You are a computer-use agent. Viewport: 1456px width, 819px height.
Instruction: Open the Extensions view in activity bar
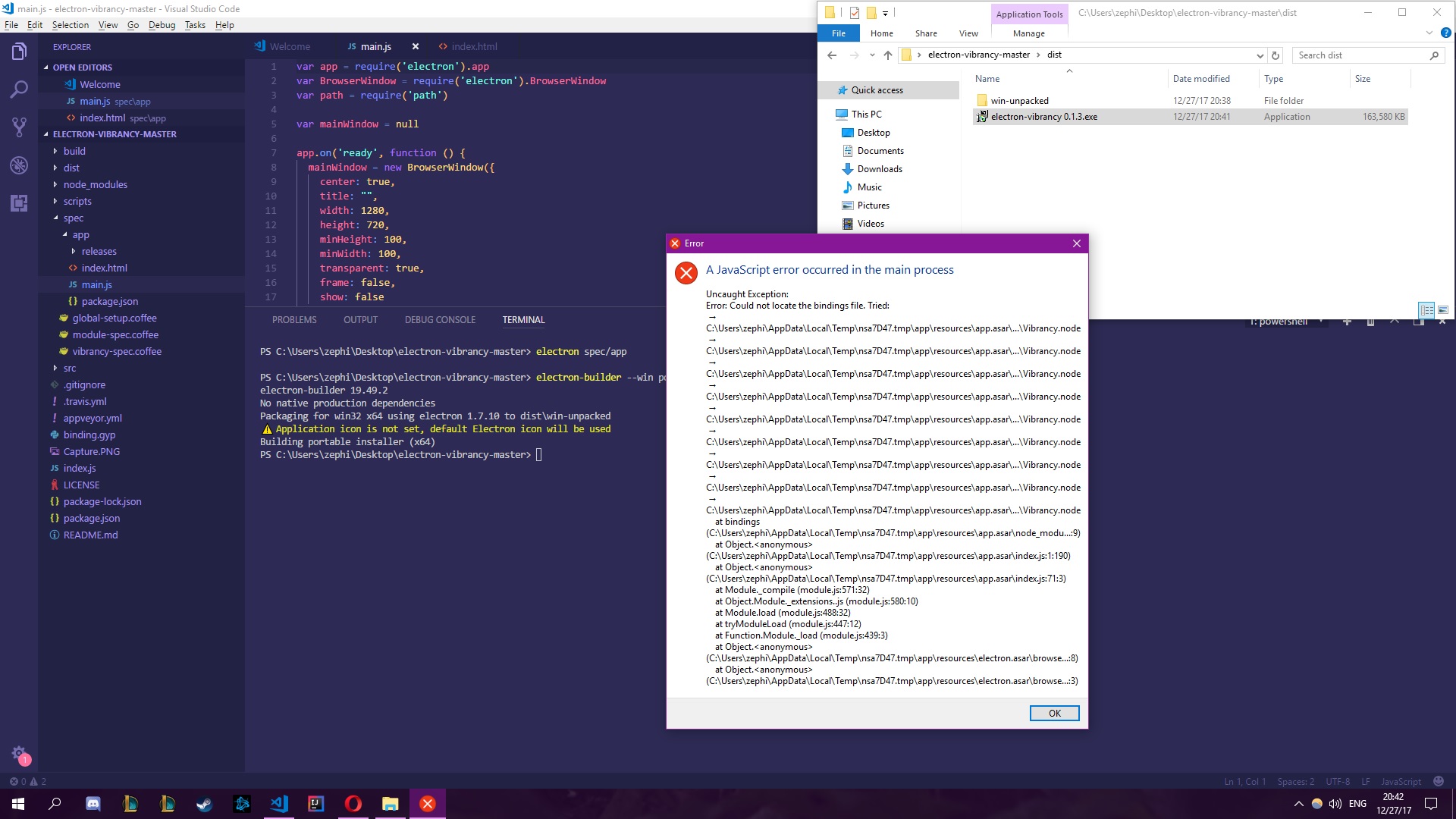point(19,203)
